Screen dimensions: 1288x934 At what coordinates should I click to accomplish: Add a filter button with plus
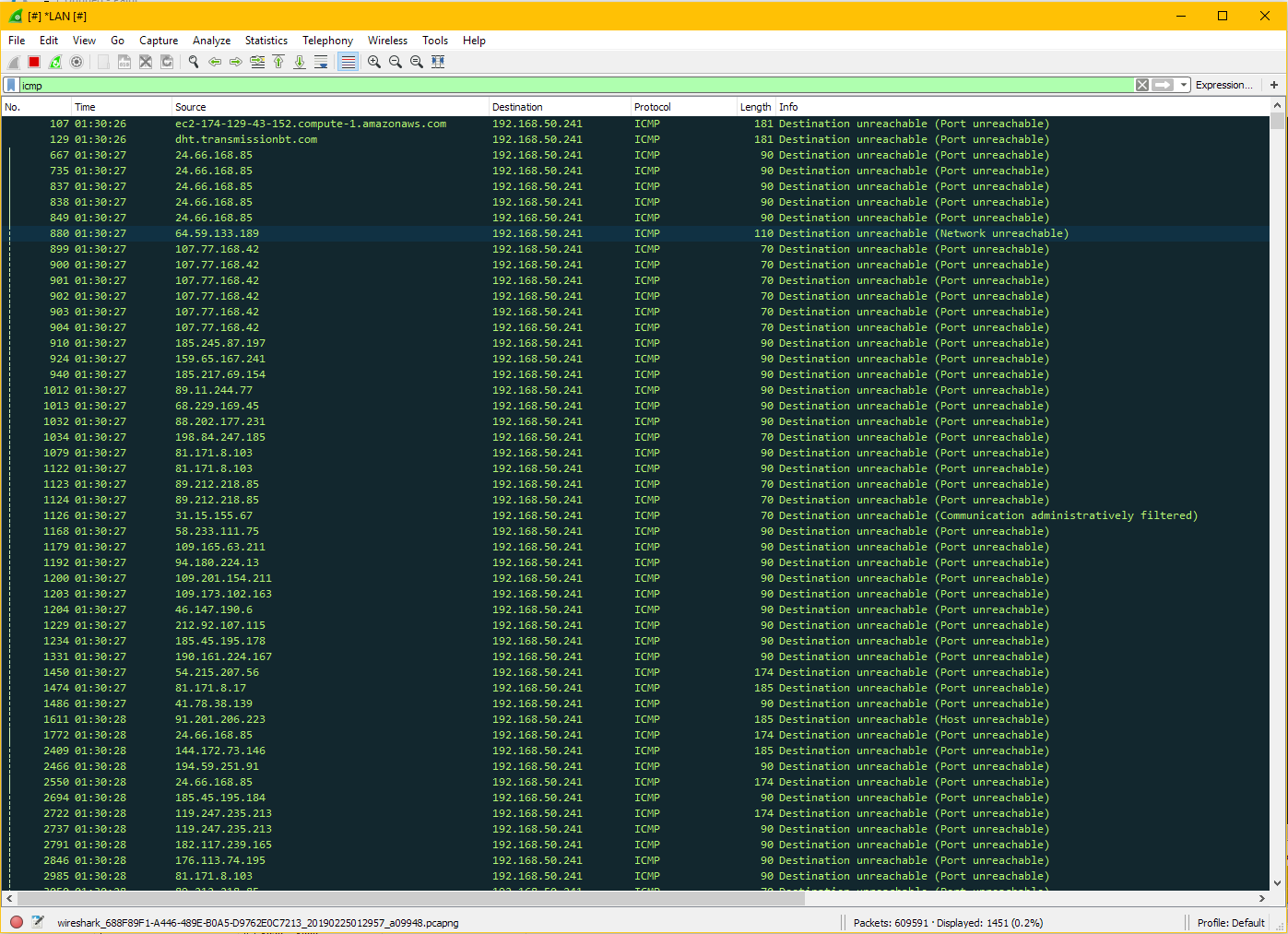(x=1274, y=85)
